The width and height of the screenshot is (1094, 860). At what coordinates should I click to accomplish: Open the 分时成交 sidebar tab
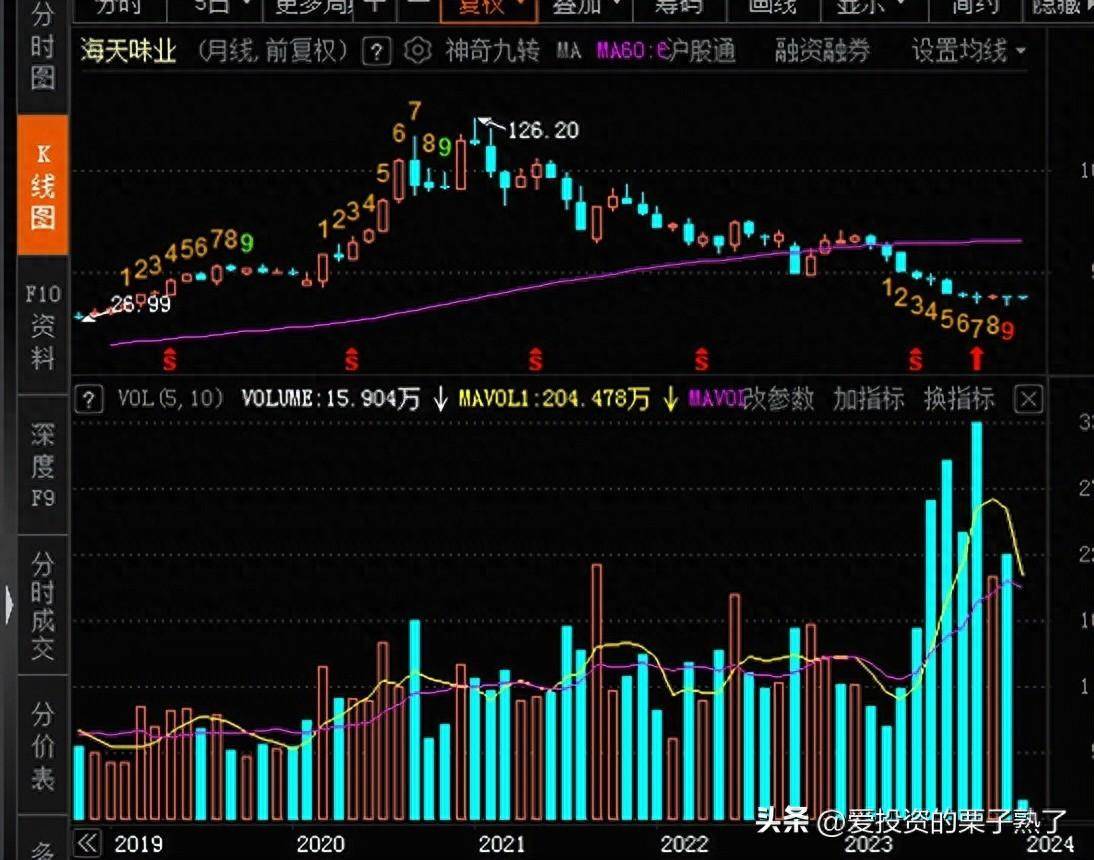coord(43,605)
